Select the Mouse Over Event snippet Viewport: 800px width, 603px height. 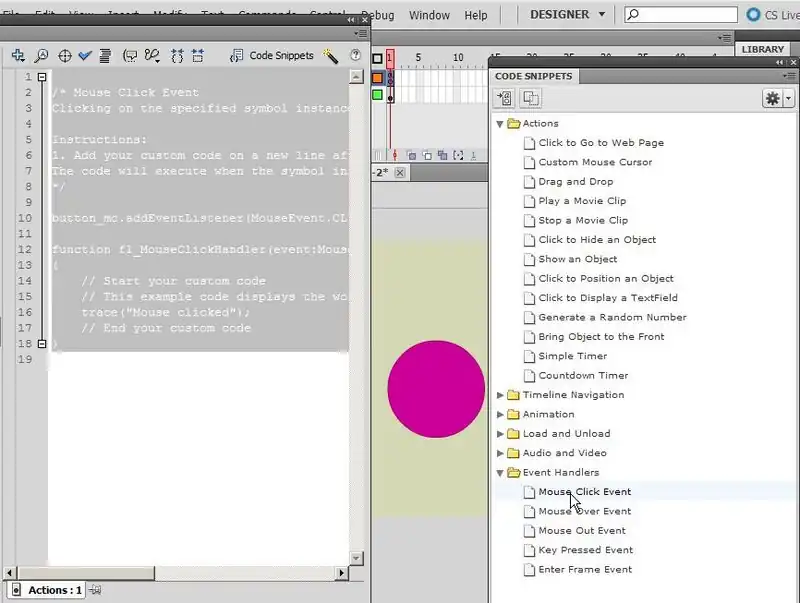(x=584, y=511)
